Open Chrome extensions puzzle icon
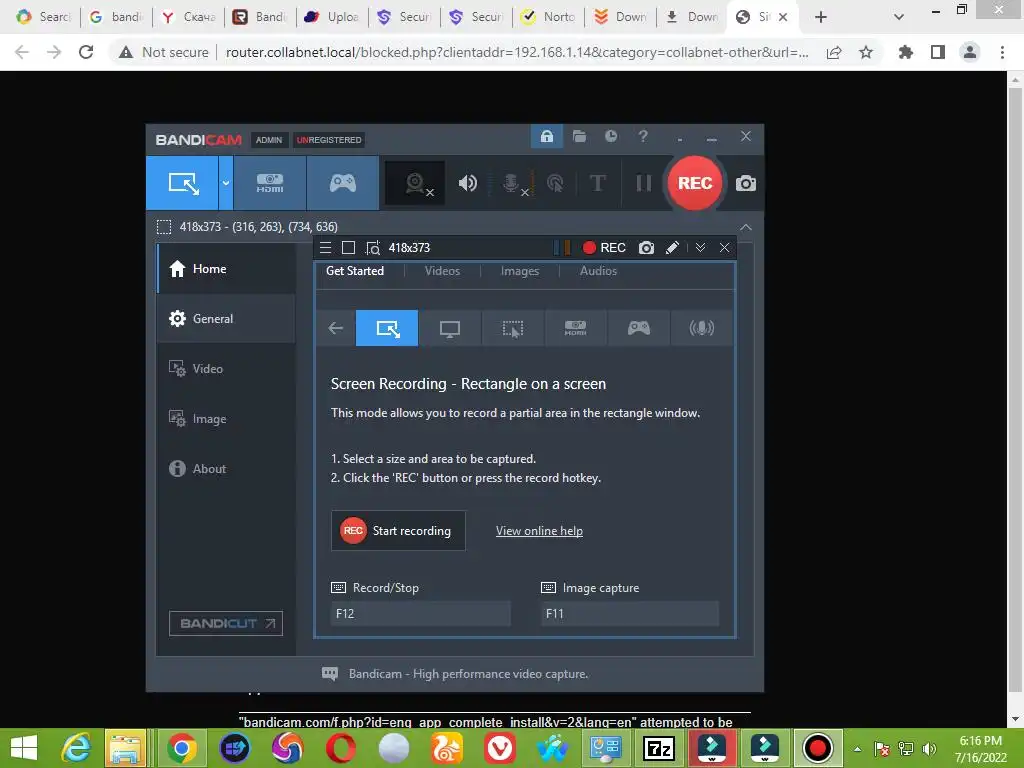This screenshot has height=768, width=1024. click(x=906, y=52)
